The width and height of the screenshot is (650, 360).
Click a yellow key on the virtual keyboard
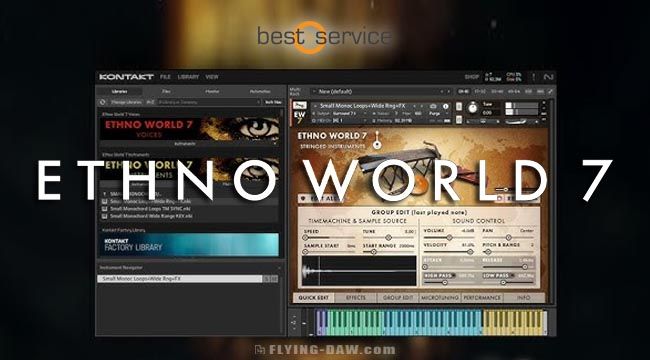point(514,330)
